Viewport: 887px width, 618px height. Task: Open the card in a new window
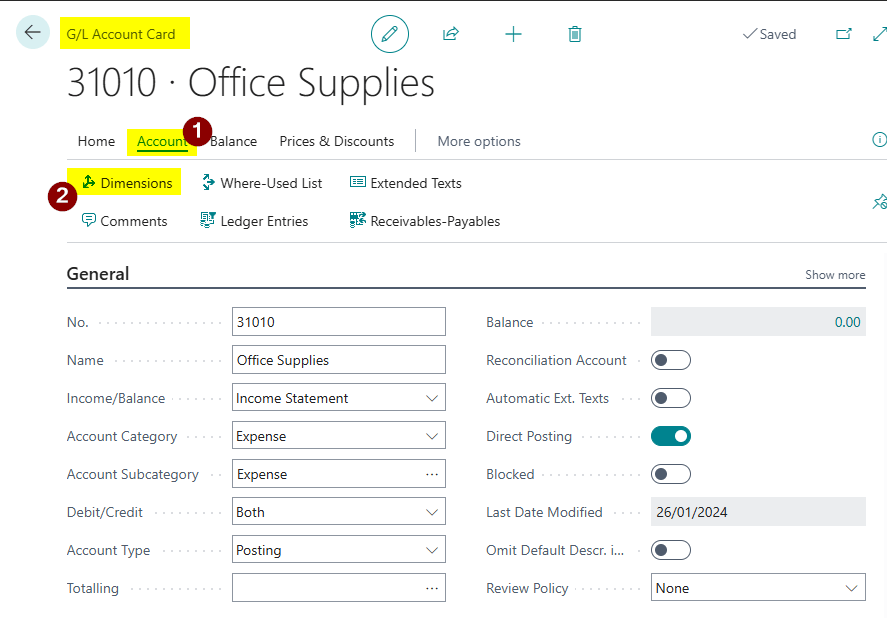click(843, 34)
